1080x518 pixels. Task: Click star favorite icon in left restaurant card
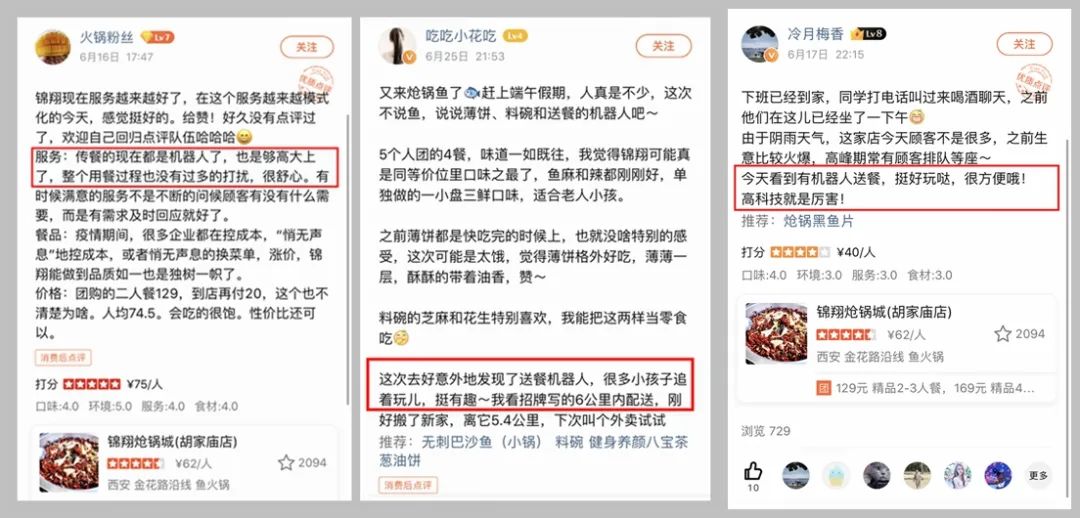pyautogui.click(x=286, y=463)
